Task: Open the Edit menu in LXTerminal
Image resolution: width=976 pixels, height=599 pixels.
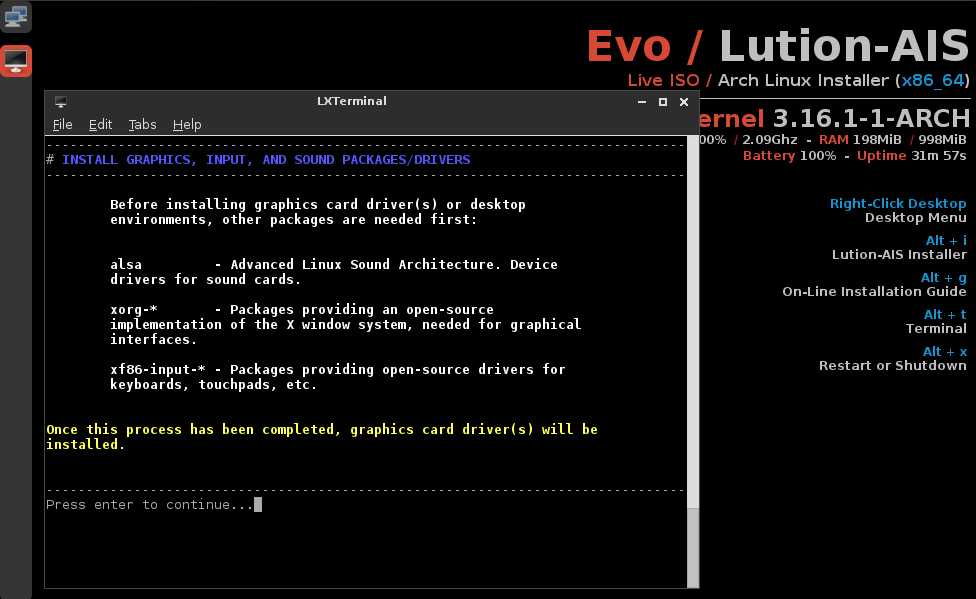Action: point(100,125)
